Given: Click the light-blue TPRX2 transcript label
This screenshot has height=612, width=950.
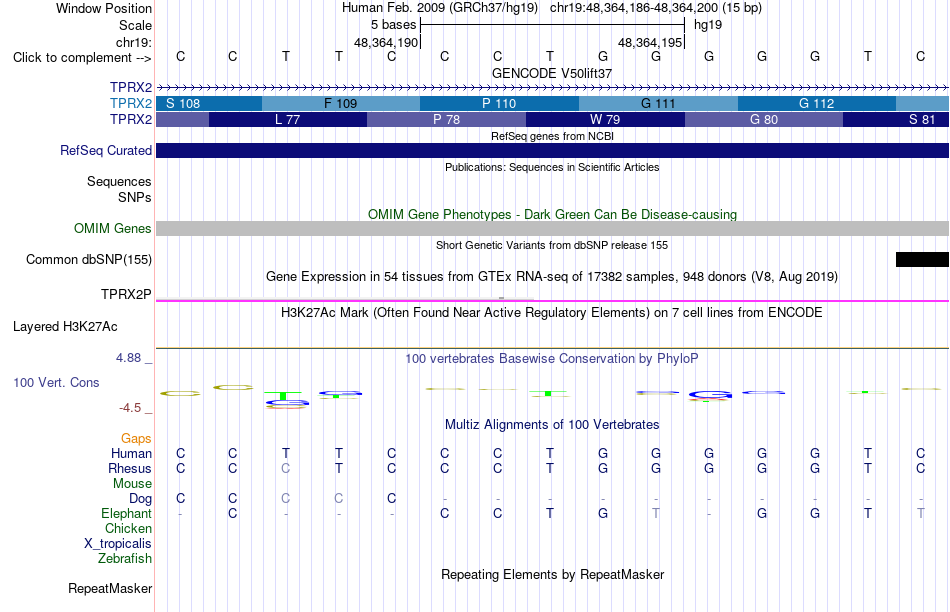Looking at the screenshot, I should [x=131, y=104].
